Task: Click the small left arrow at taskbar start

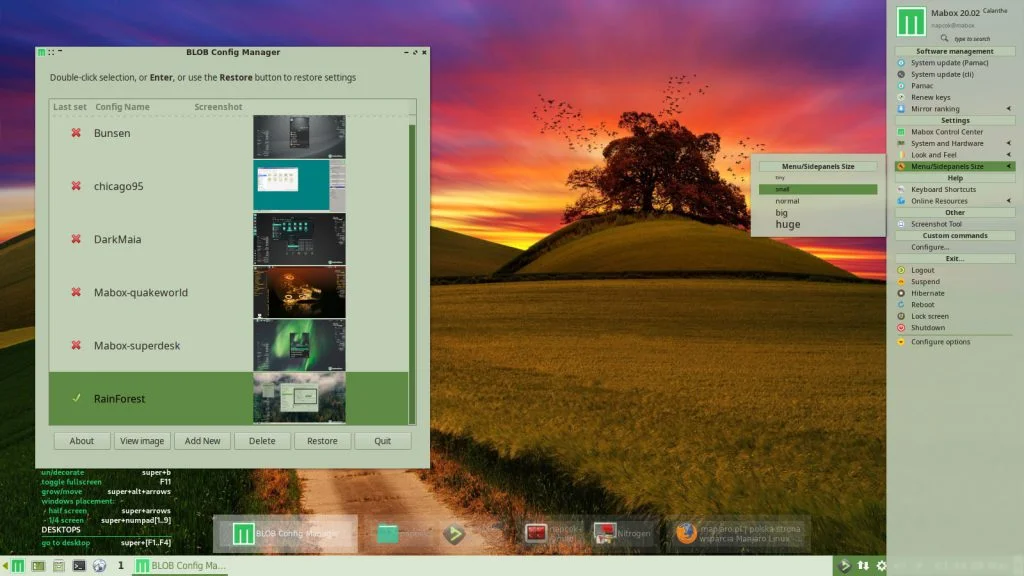Action: click(5, 566)
